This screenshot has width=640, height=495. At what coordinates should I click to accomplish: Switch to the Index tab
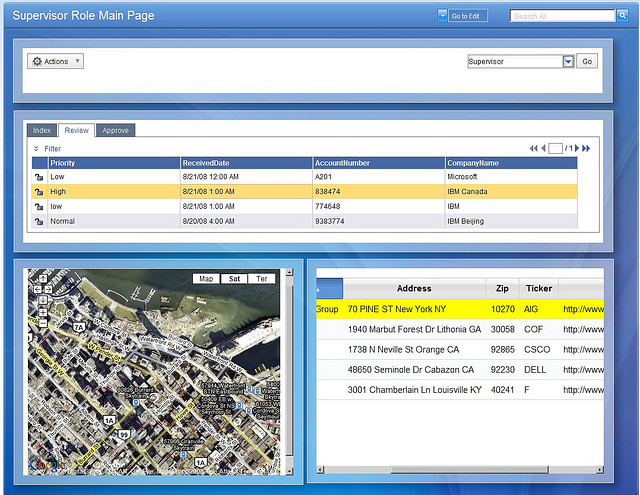[x=42, y=131]
